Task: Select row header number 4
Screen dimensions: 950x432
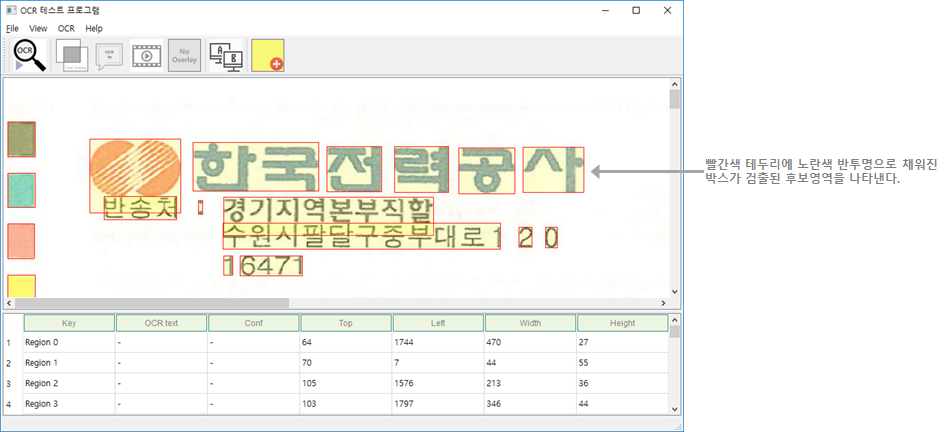Action: [8, 404]
